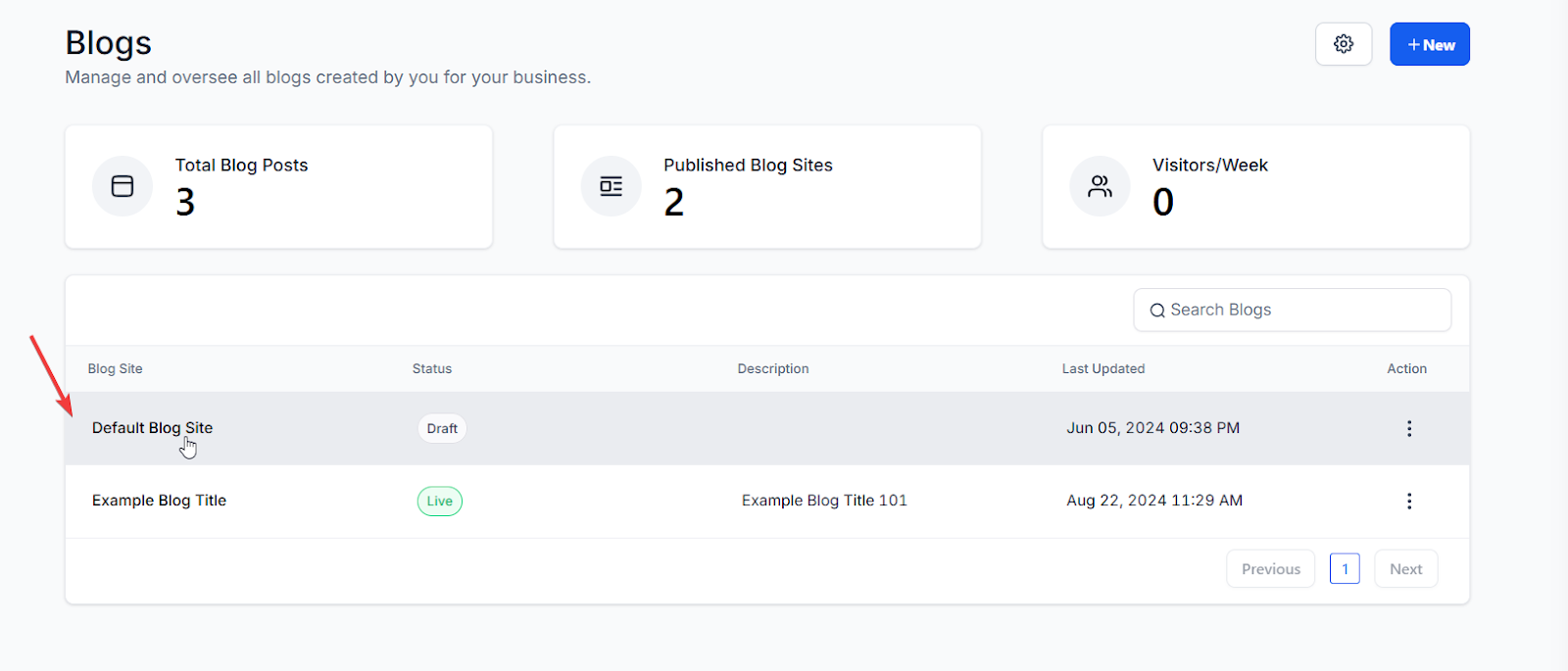Click the Last Updated column header
This screenshot has height=671, width=1568.
point(1102,369)
